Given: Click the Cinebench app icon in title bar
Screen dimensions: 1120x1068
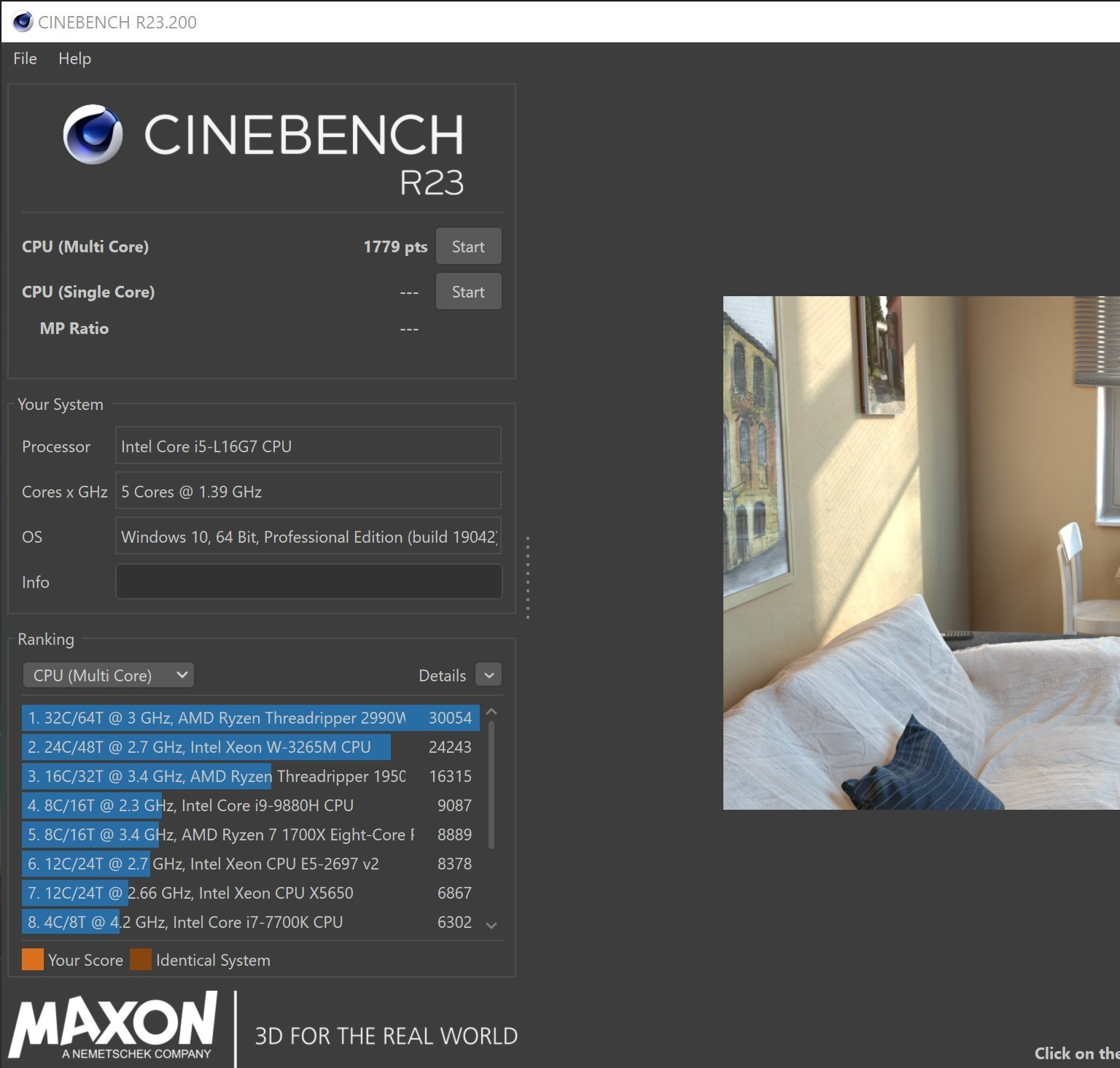Looking at the screenshot, I should 23,22.
